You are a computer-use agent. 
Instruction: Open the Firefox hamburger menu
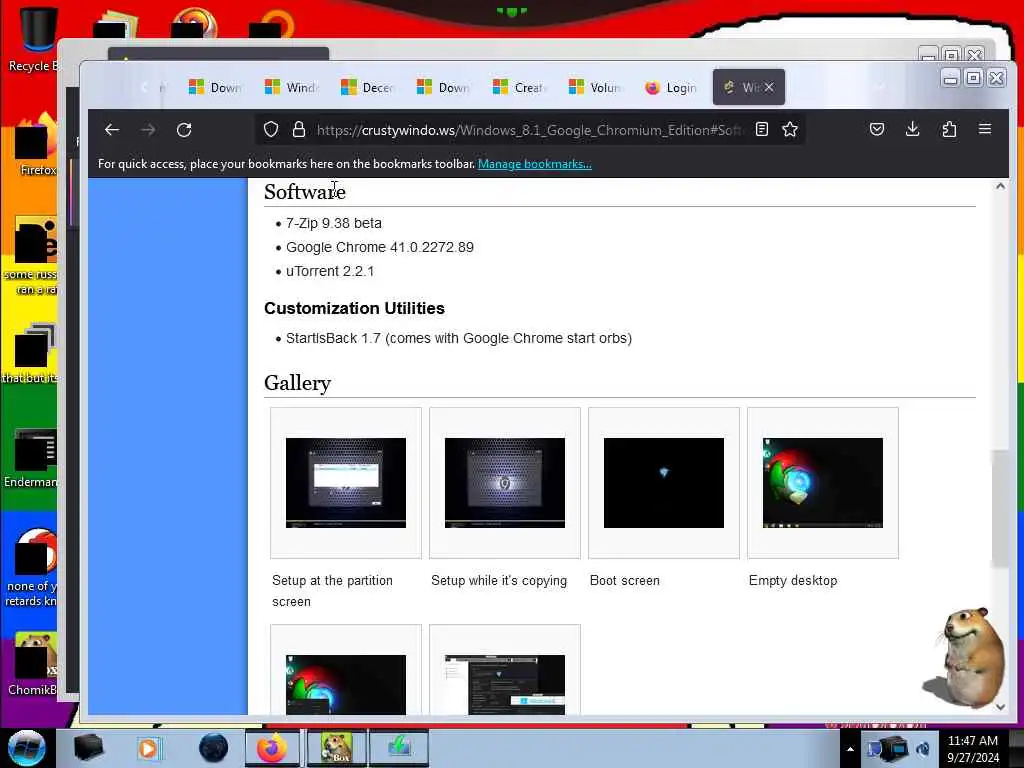coord(985,129)
